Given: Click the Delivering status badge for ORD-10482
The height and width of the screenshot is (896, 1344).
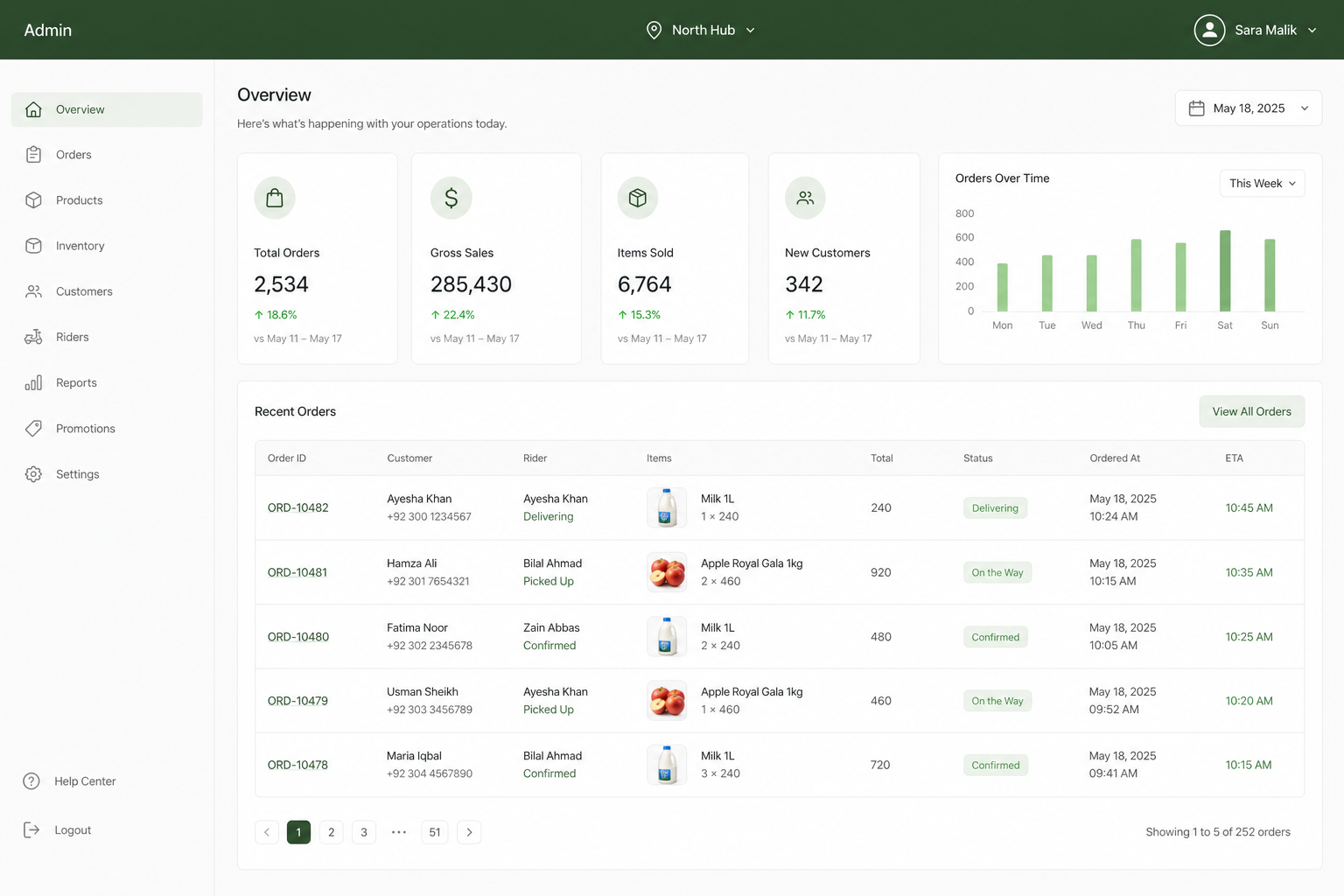Looking at the screenshot, I should click(995, 508).
